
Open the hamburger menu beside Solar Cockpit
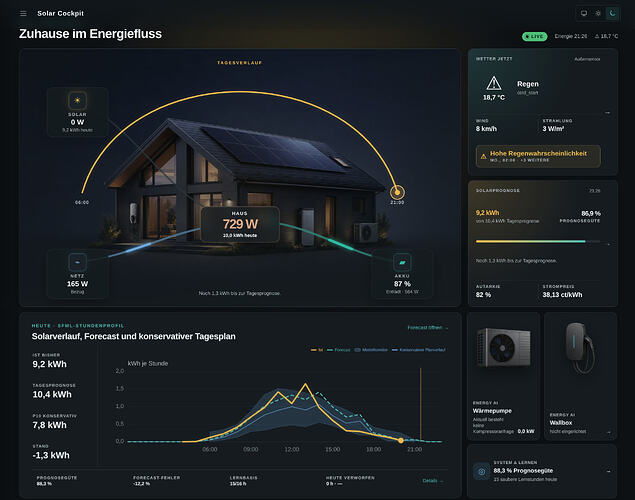[x=23, y=13]
